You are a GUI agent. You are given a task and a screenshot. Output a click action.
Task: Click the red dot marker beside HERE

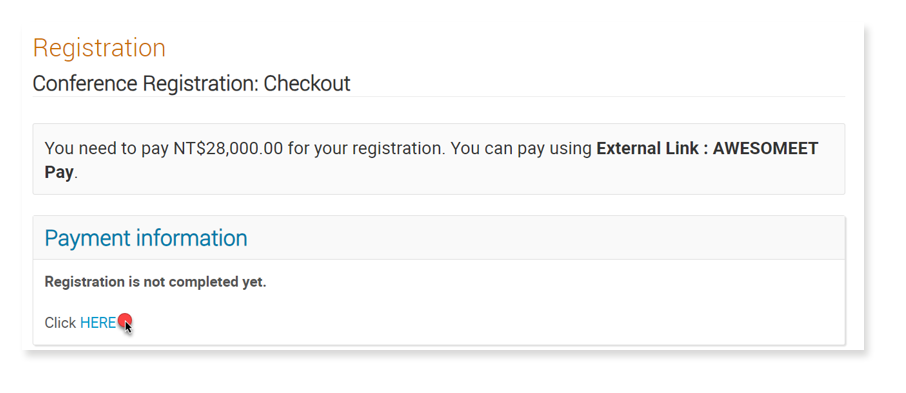pyautogui.click(x=125, y=321)
